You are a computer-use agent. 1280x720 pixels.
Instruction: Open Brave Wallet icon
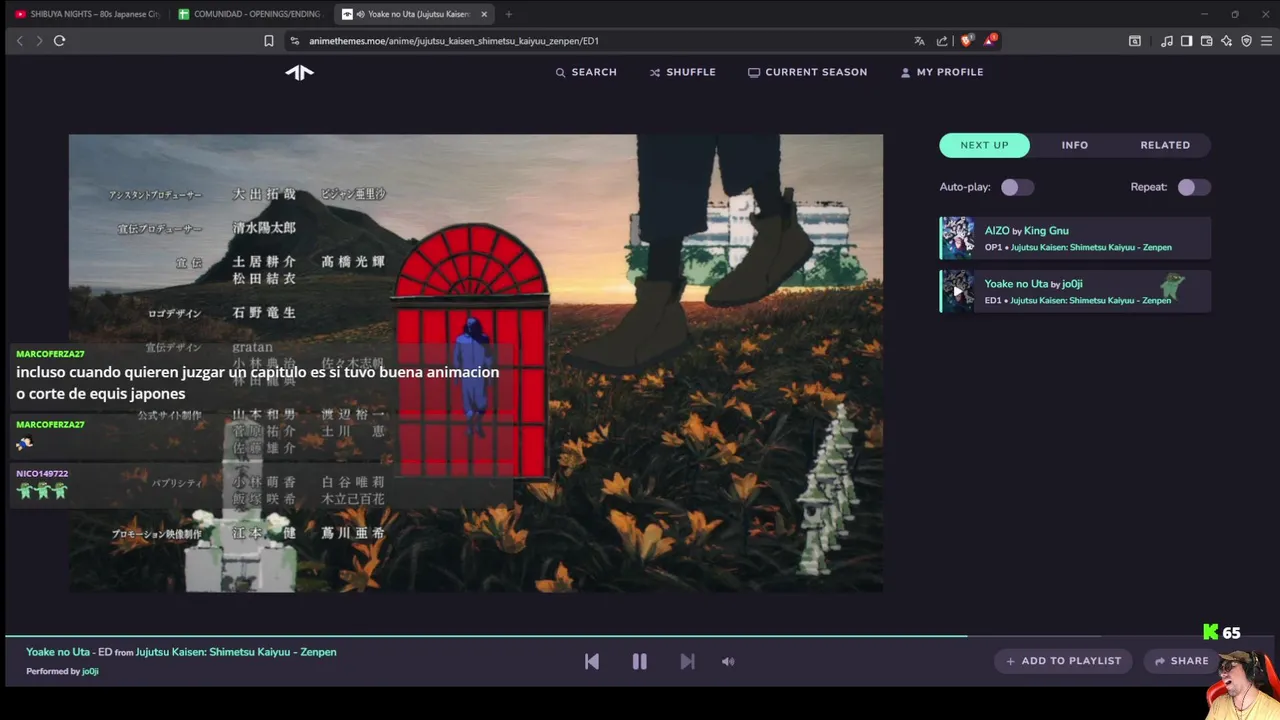click(1207, 41)
